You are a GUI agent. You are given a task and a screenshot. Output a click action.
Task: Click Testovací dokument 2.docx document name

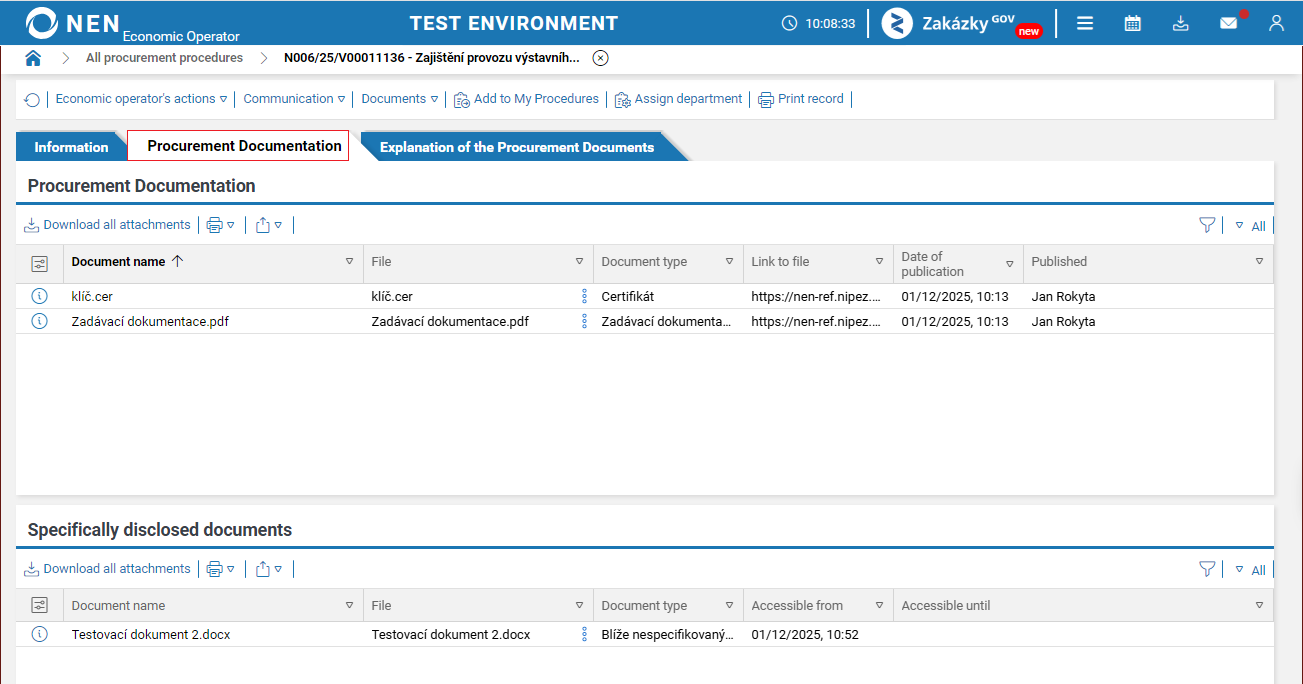tap(151, 634)
